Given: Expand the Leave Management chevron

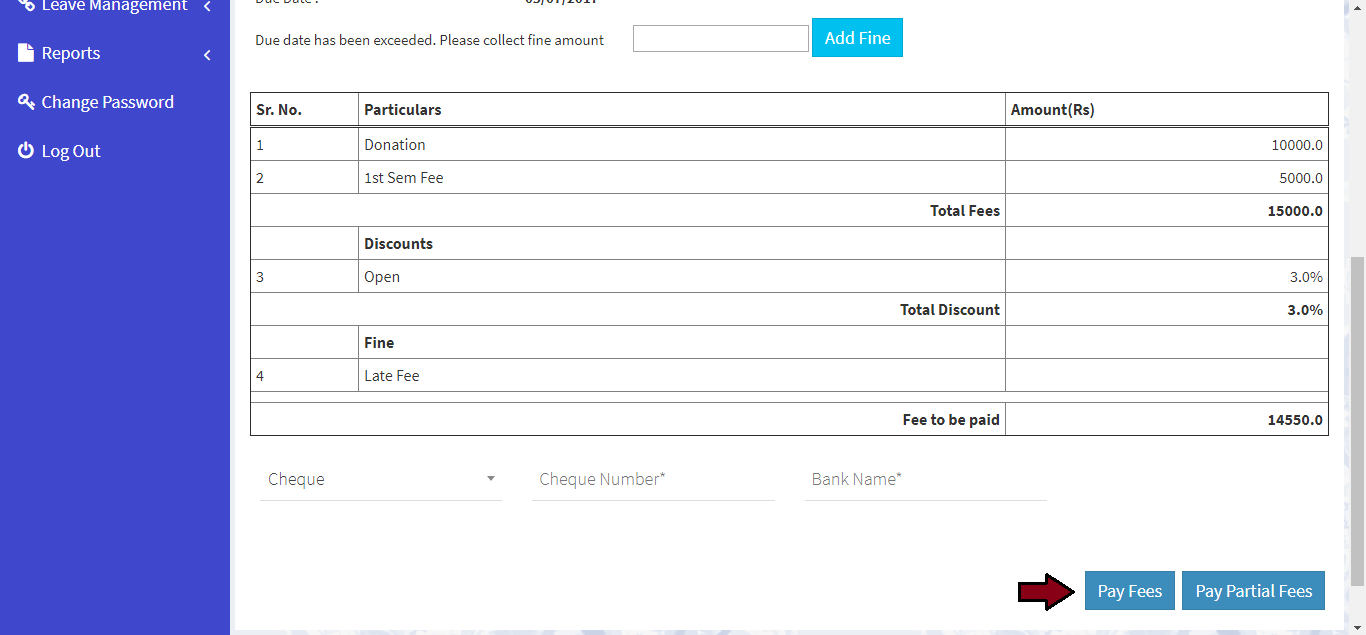Looking at the screenshot, I should click(207, 7).
